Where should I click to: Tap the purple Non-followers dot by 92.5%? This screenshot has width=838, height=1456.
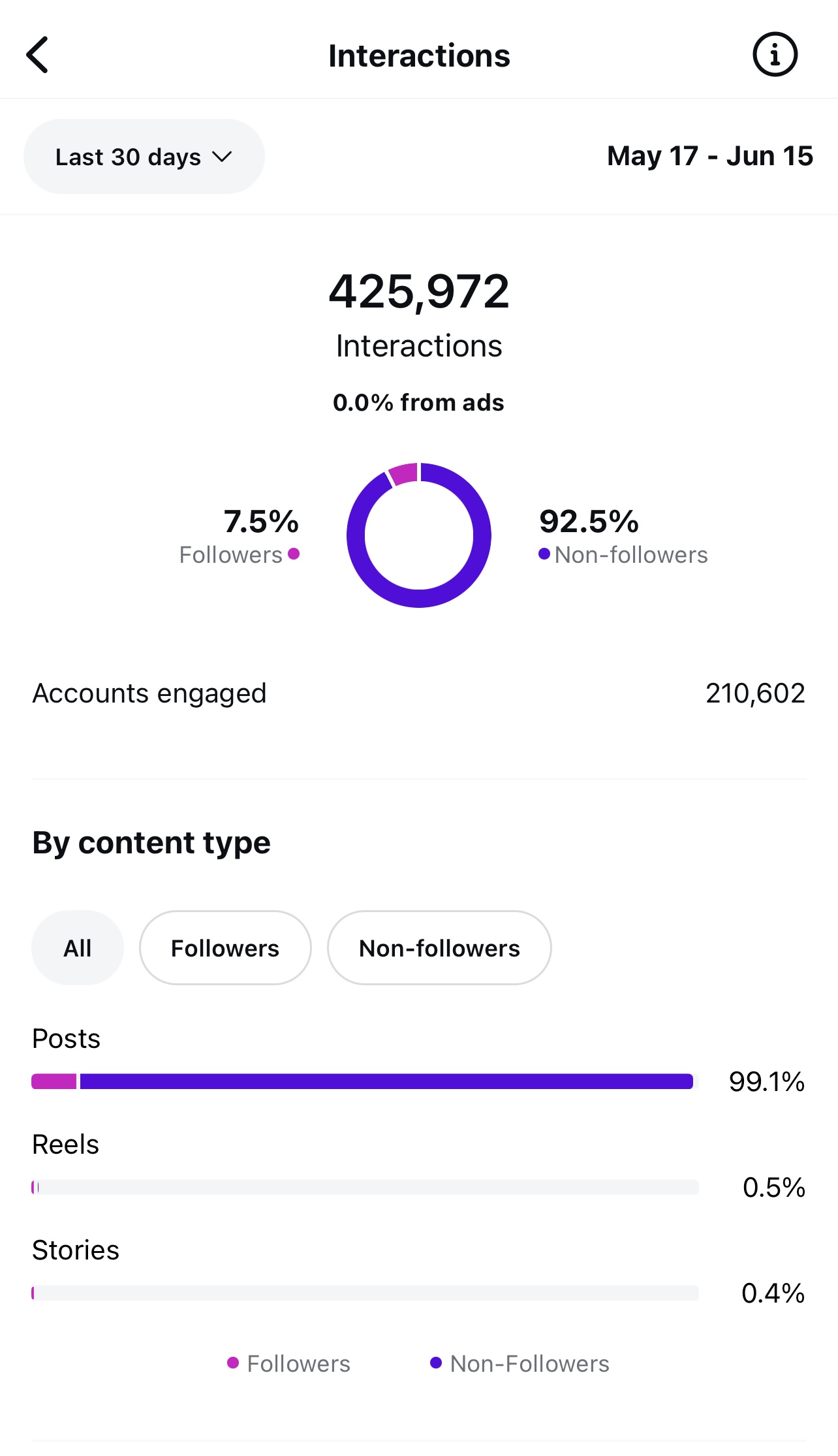(544, 554)
